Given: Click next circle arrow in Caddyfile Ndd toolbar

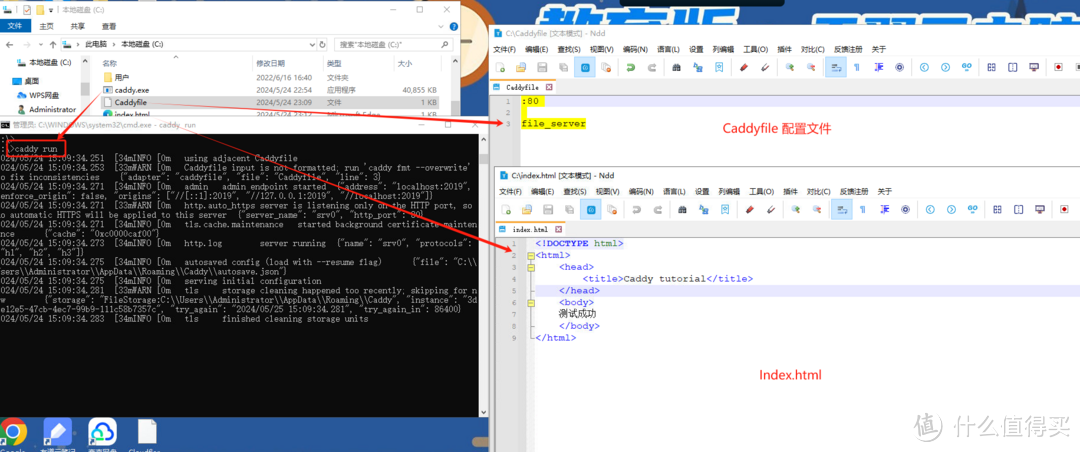Looking at the screenshot, I should coord(945,68).
